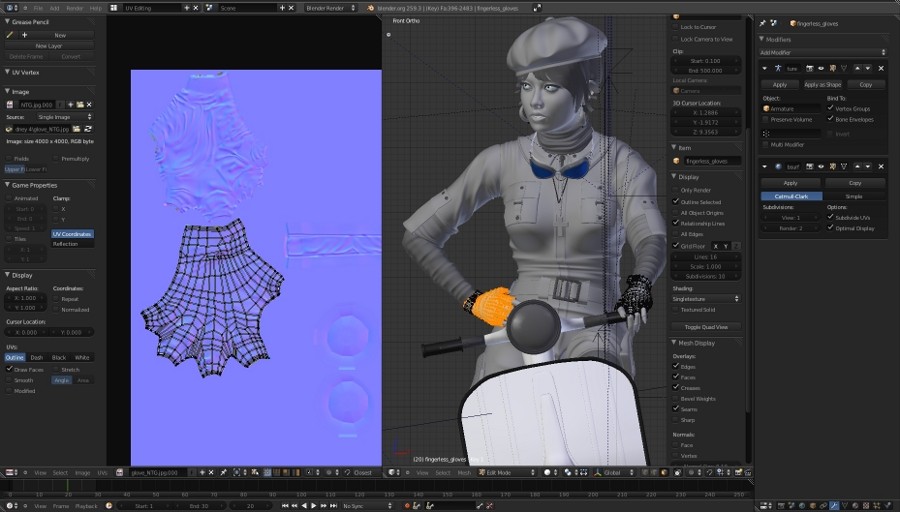Toggle Outline Selected checkbox
The width and height of the screenshot is (900, 512).
pyautogui.click(x=676, y=201)
